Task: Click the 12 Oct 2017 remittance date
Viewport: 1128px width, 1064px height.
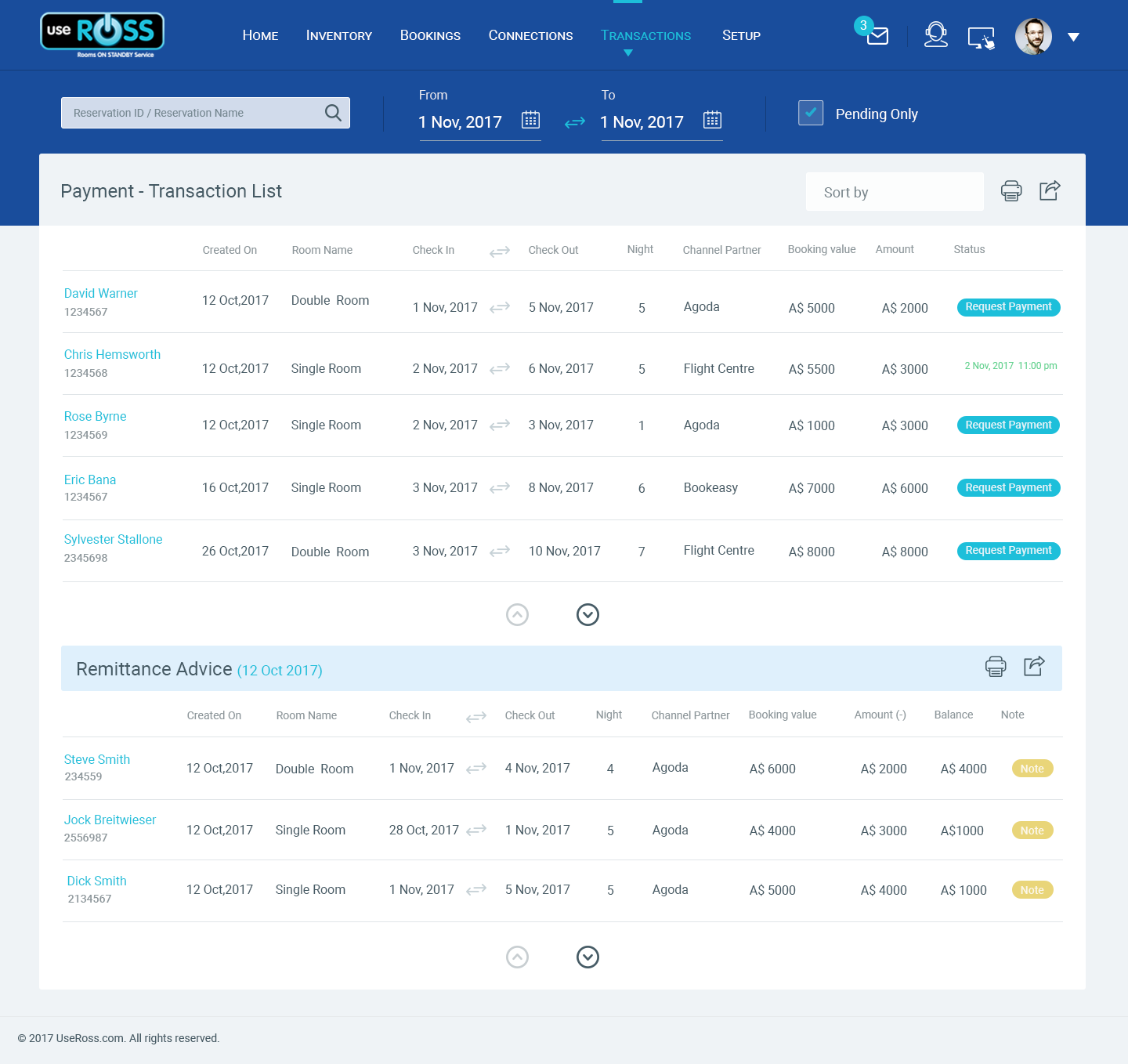Action: 280,671
